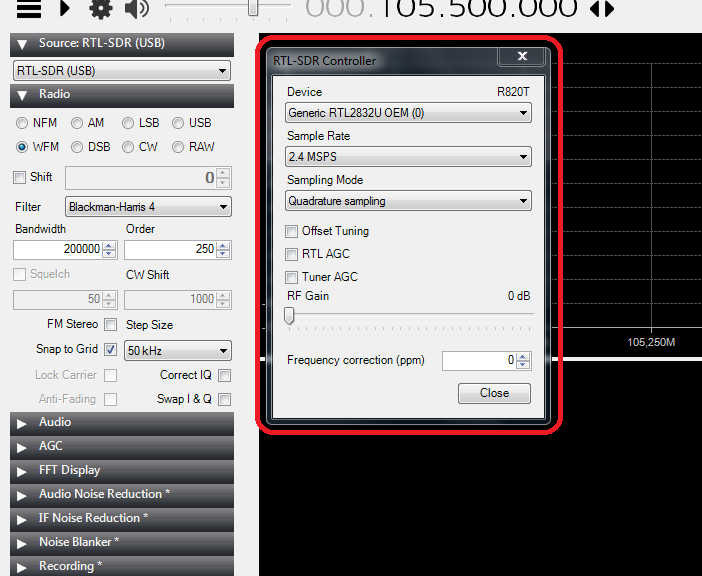Viewport: 702px width, 576px height.
Task: Click the RF Gain slider handle
Action: (289, 316)
